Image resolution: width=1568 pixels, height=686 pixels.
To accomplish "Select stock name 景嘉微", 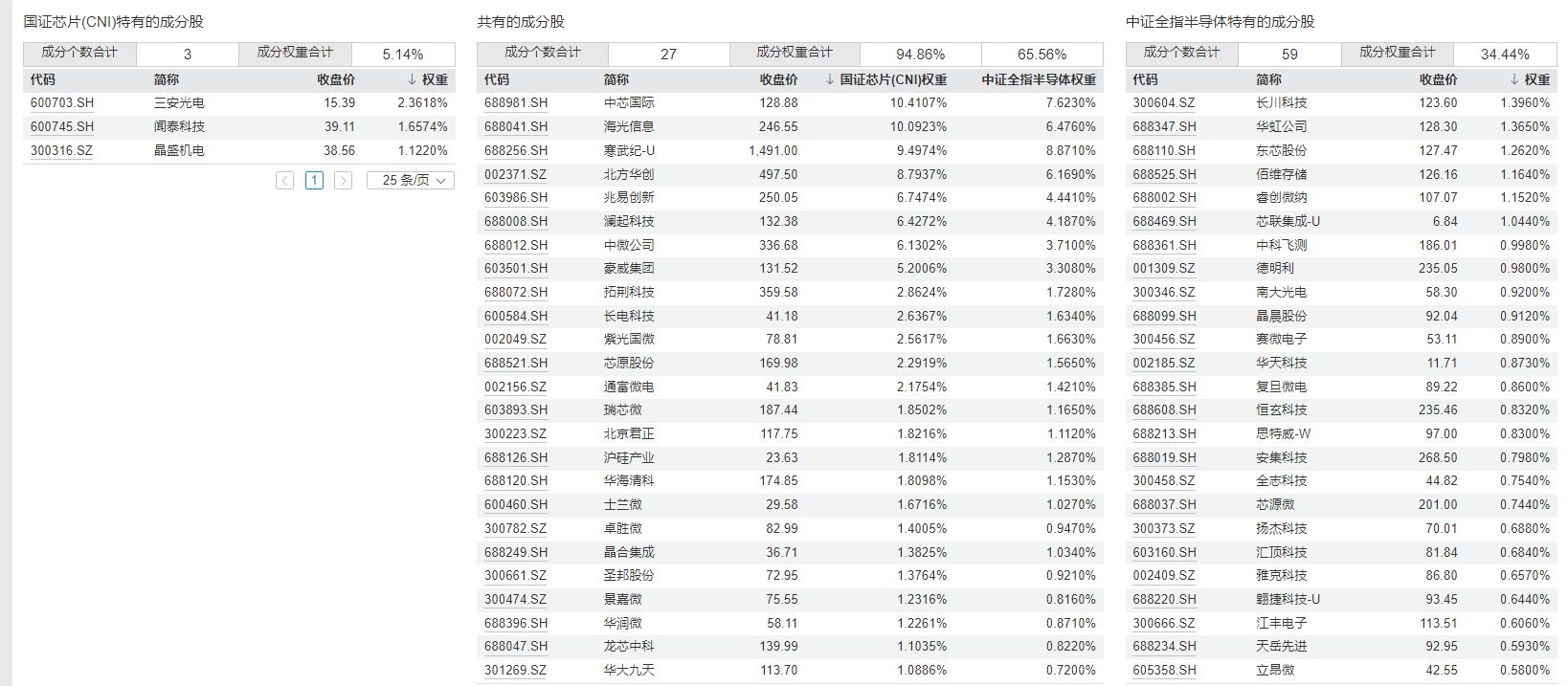I will pyautogui.click(x=622, y=599).
